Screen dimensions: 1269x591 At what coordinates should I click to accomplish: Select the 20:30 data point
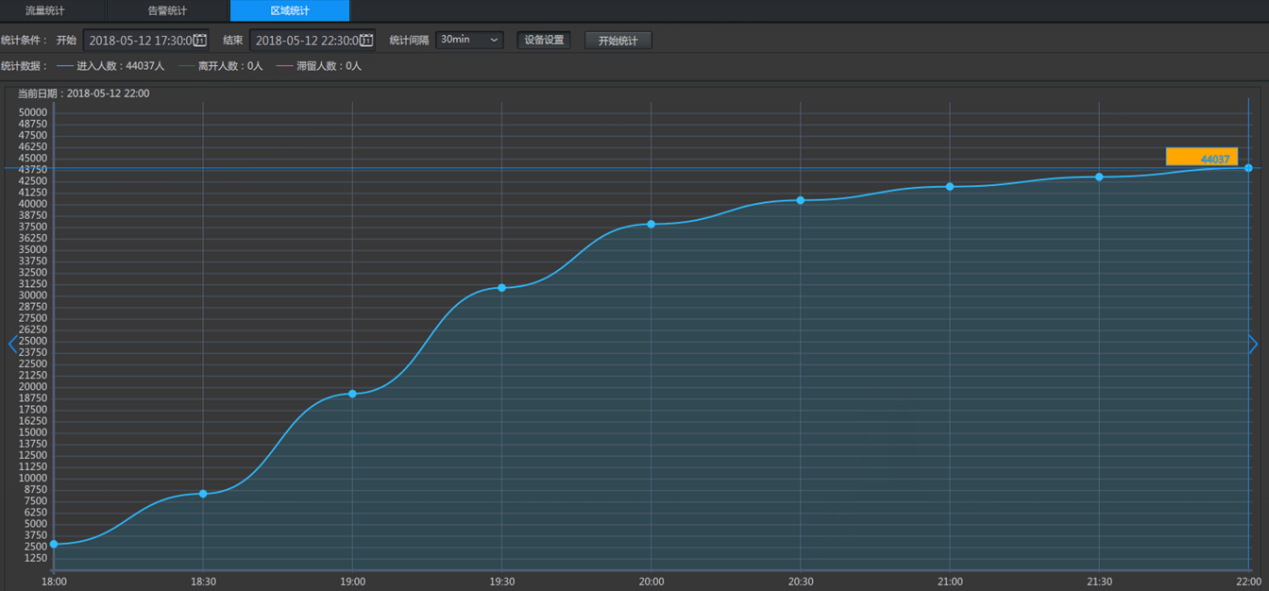[x=800, y=200]
